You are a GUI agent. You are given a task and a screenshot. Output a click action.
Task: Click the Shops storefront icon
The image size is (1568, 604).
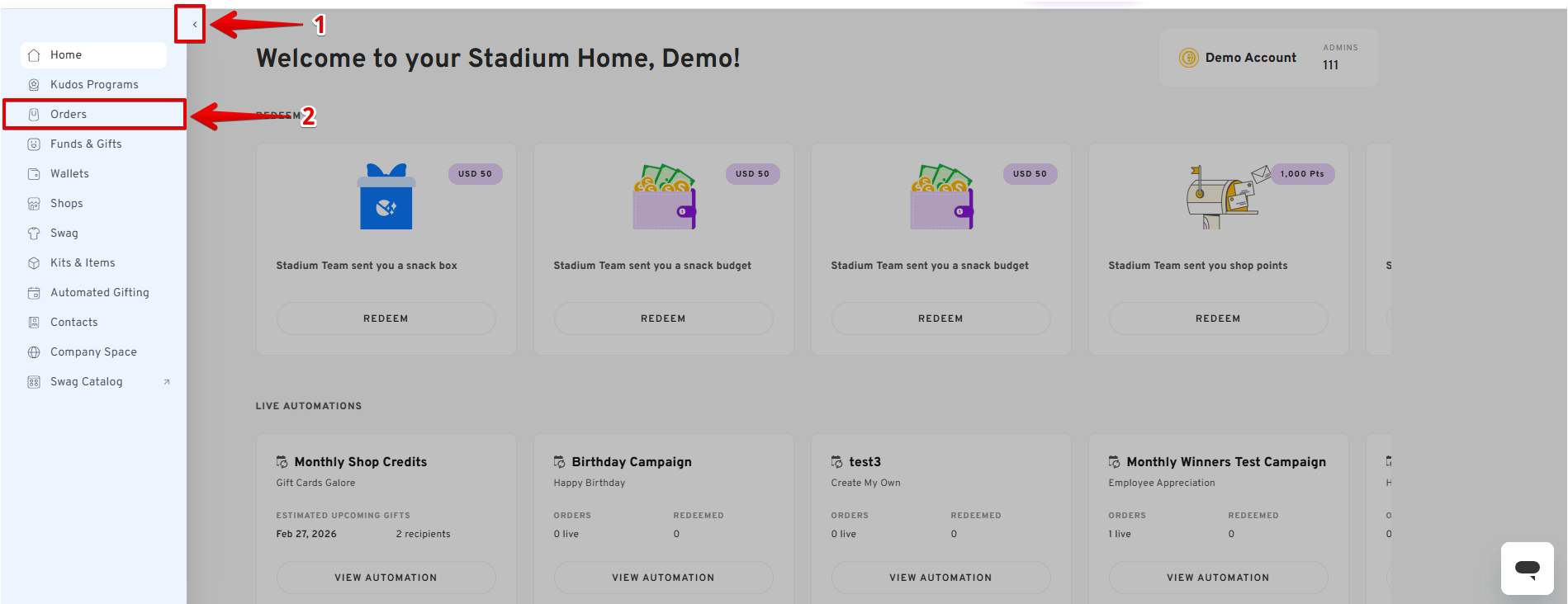click(x=34, y=204)
